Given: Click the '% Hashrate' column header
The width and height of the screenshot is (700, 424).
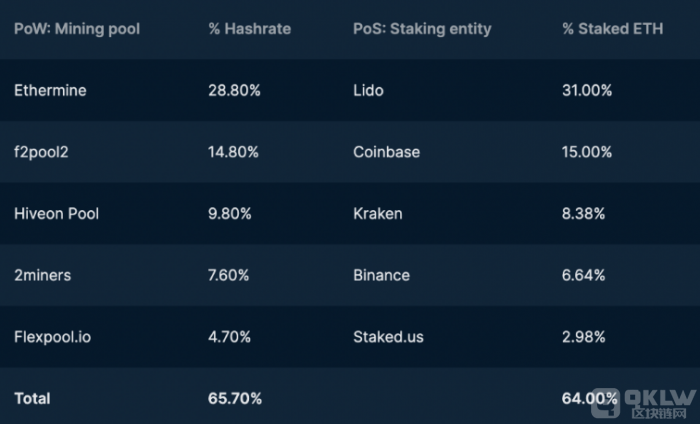Looking at the screenshot, I should [250, 29].
